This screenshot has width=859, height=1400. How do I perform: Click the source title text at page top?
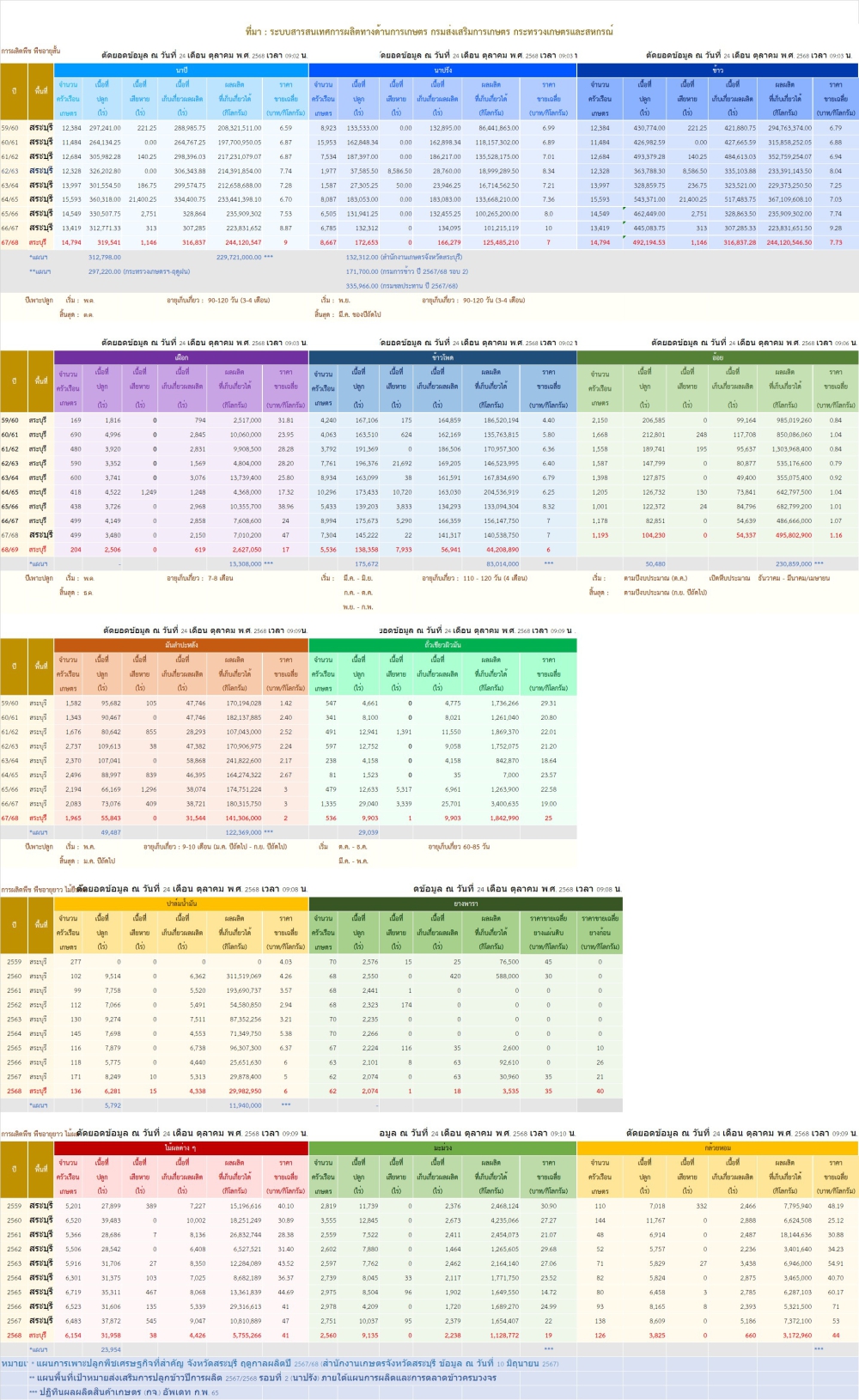click(429, 32)
